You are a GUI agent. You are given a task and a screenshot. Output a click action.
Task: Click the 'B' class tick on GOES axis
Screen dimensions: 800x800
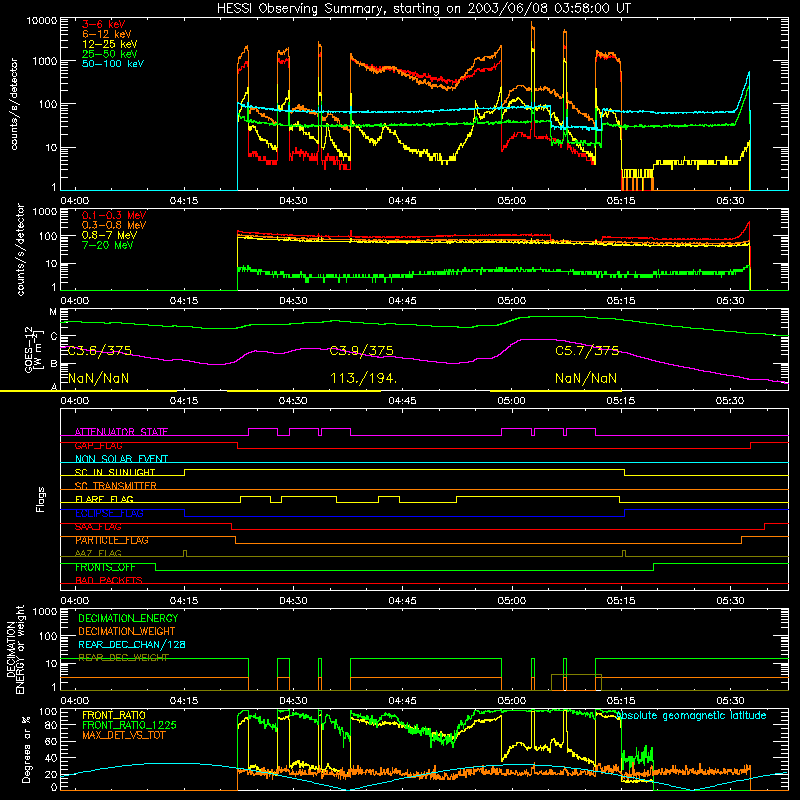[x=53, y=364]
